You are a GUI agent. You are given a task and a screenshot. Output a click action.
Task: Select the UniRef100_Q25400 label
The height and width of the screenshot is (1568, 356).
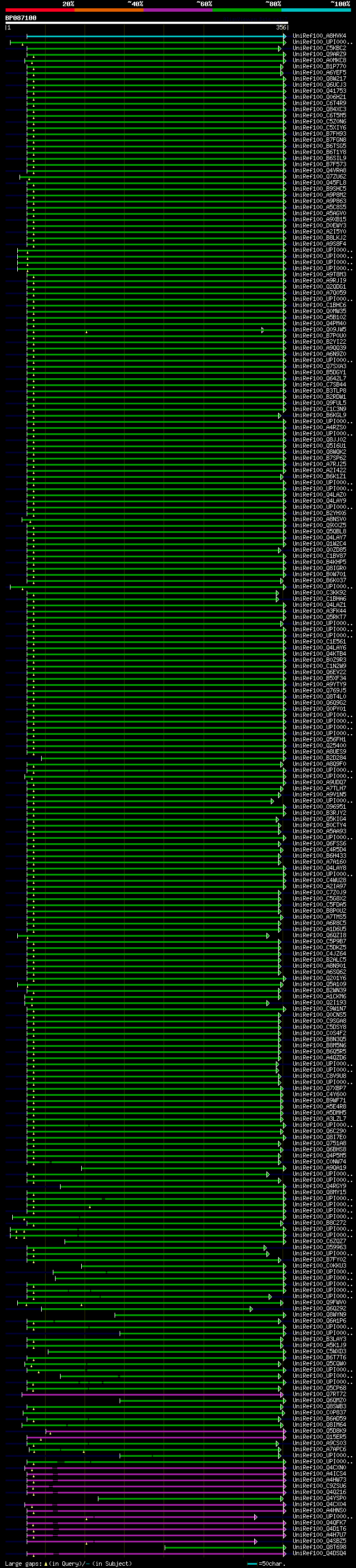point(319,746)
